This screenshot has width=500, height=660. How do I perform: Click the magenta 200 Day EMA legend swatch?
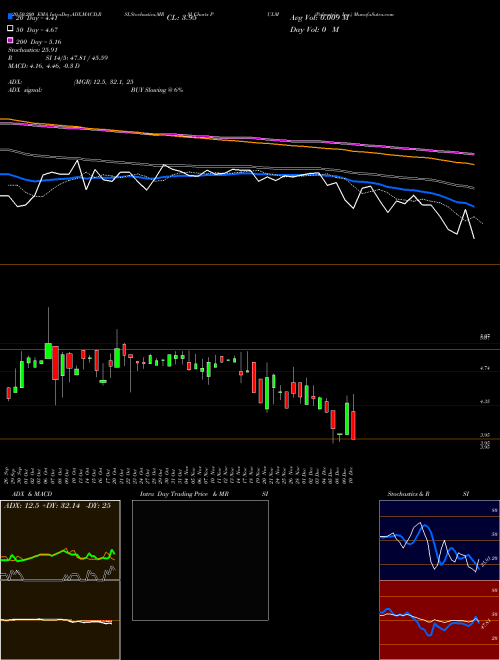(11, 41)
